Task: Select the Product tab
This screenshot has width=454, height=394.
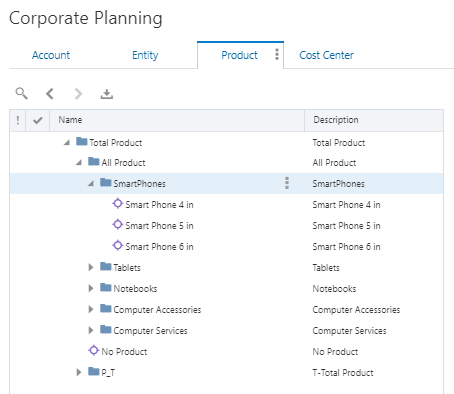Action: point(239,55)
